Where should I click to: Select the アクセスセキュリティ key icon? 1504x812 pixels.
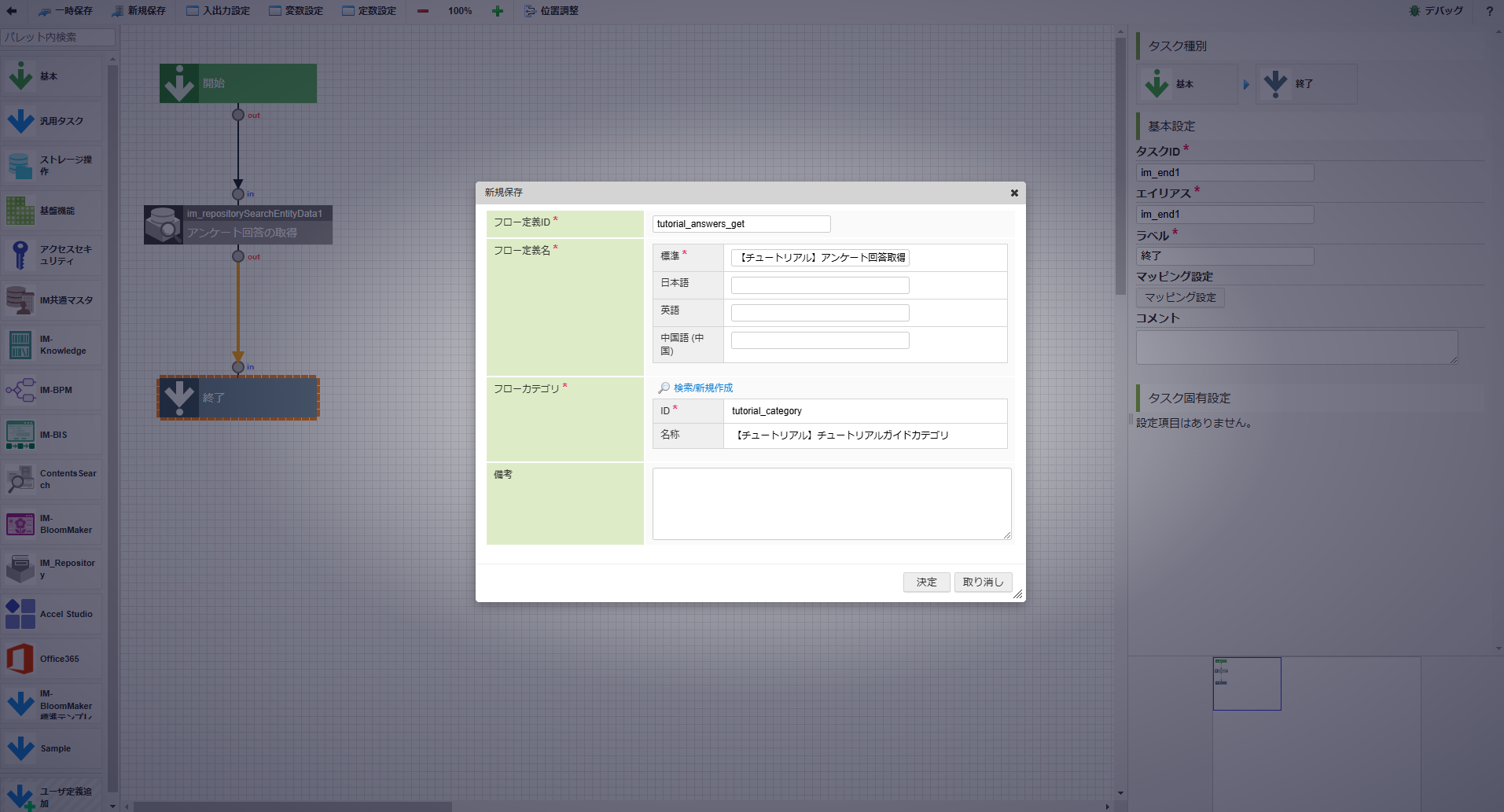pyautogui.click(x=20, y=255)
